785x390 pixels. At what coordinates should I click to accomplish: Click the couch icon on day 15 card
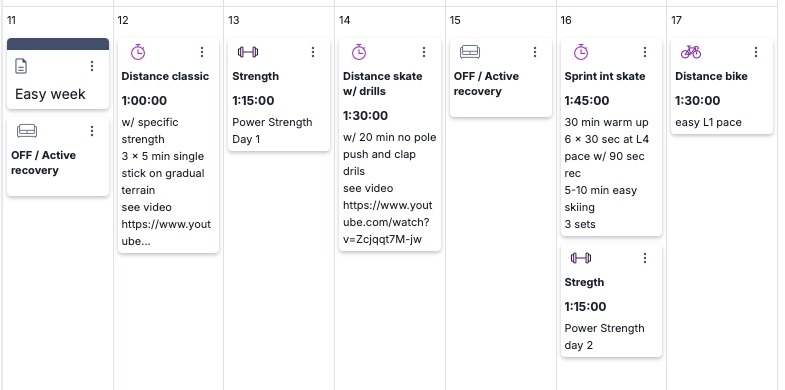470,52
